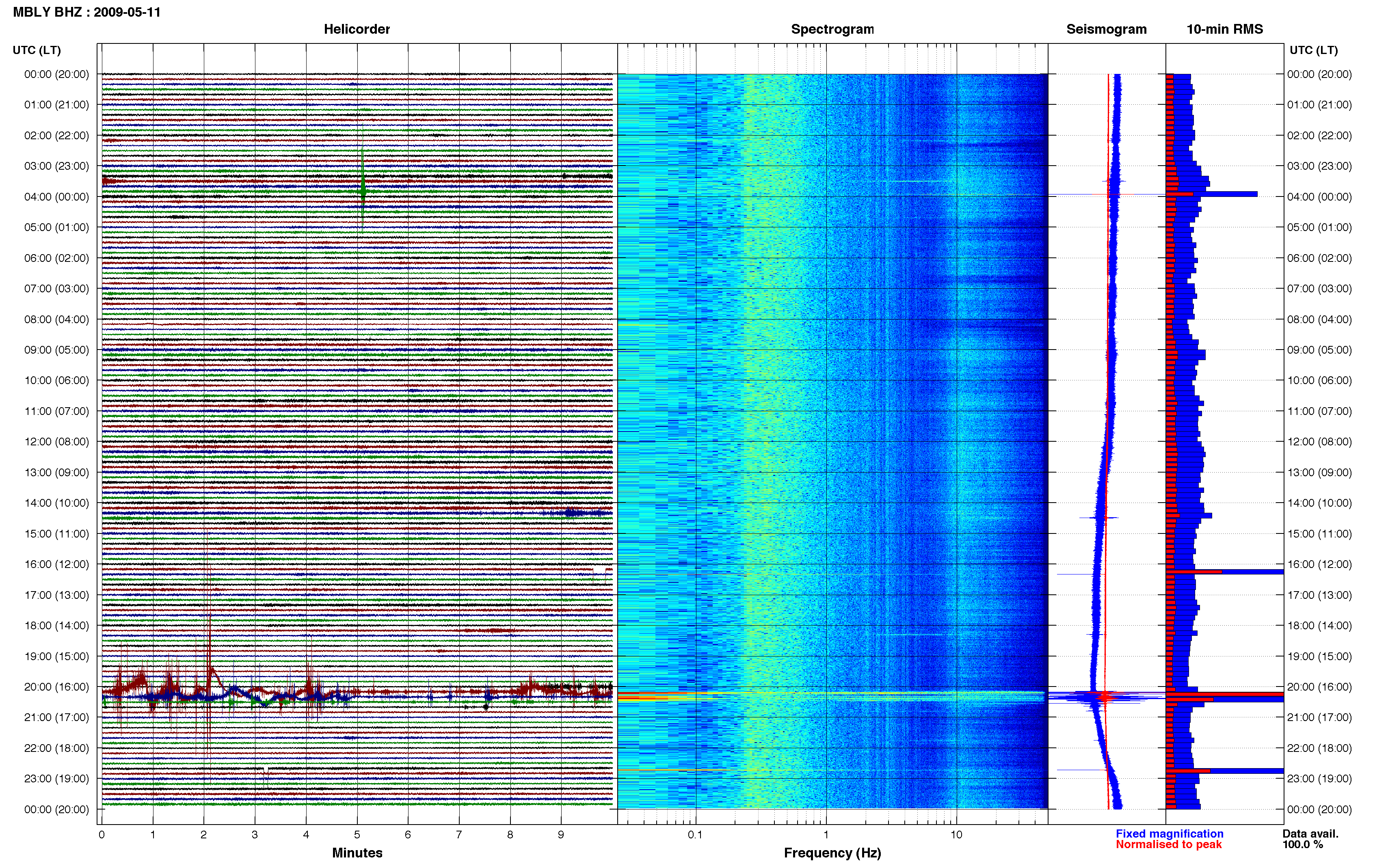This screenshot has width=1388, height=868.
Task: Click right time label '06:00 (02:00)'
Action: click(1319, 258)
